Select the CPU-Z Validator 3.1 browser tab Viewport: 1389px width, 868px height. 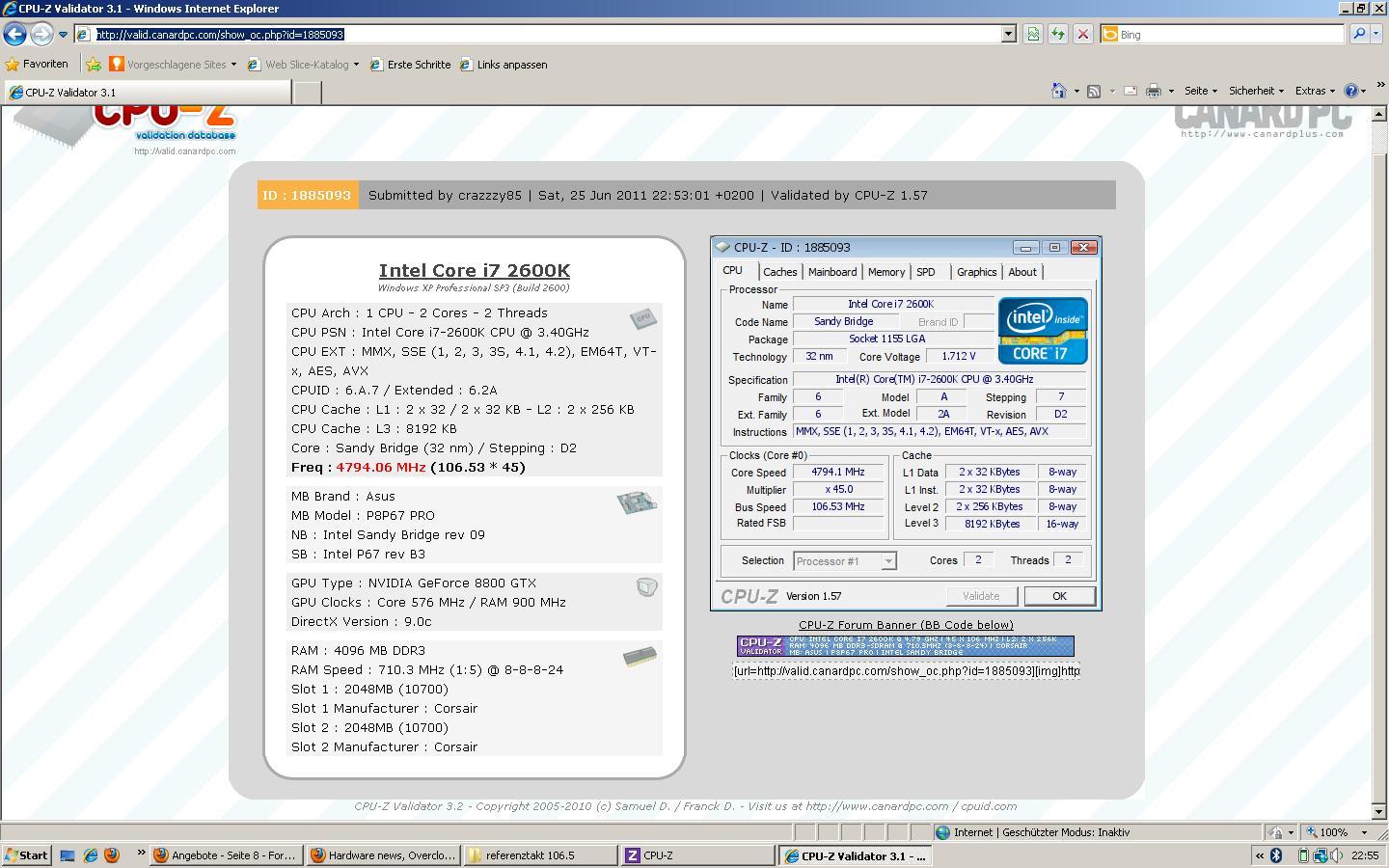tap(147, 93)
